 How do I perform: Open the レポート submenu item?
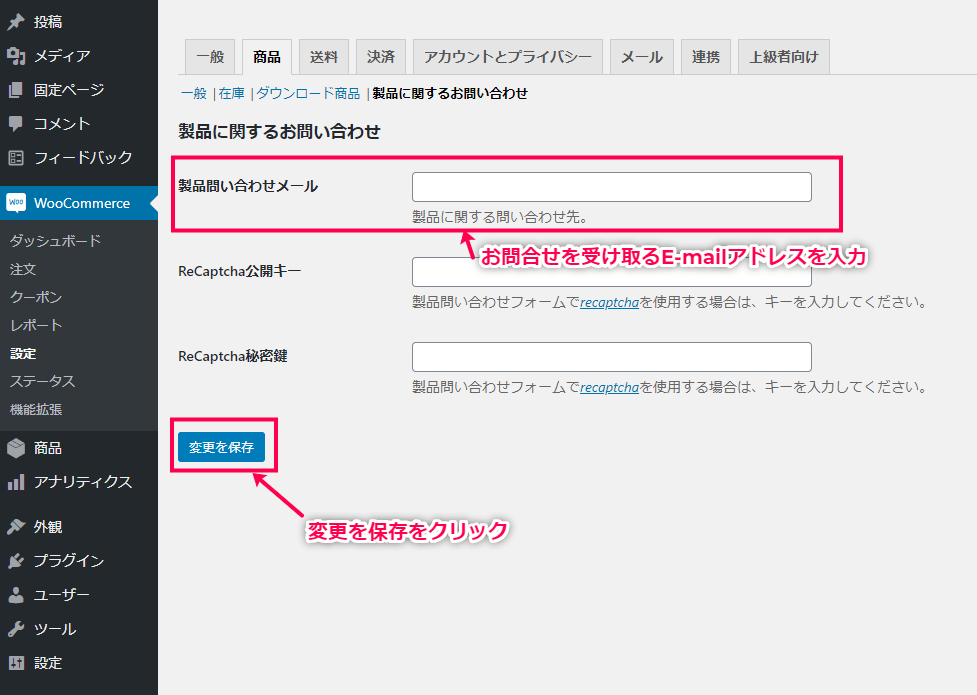coord(36,325)
